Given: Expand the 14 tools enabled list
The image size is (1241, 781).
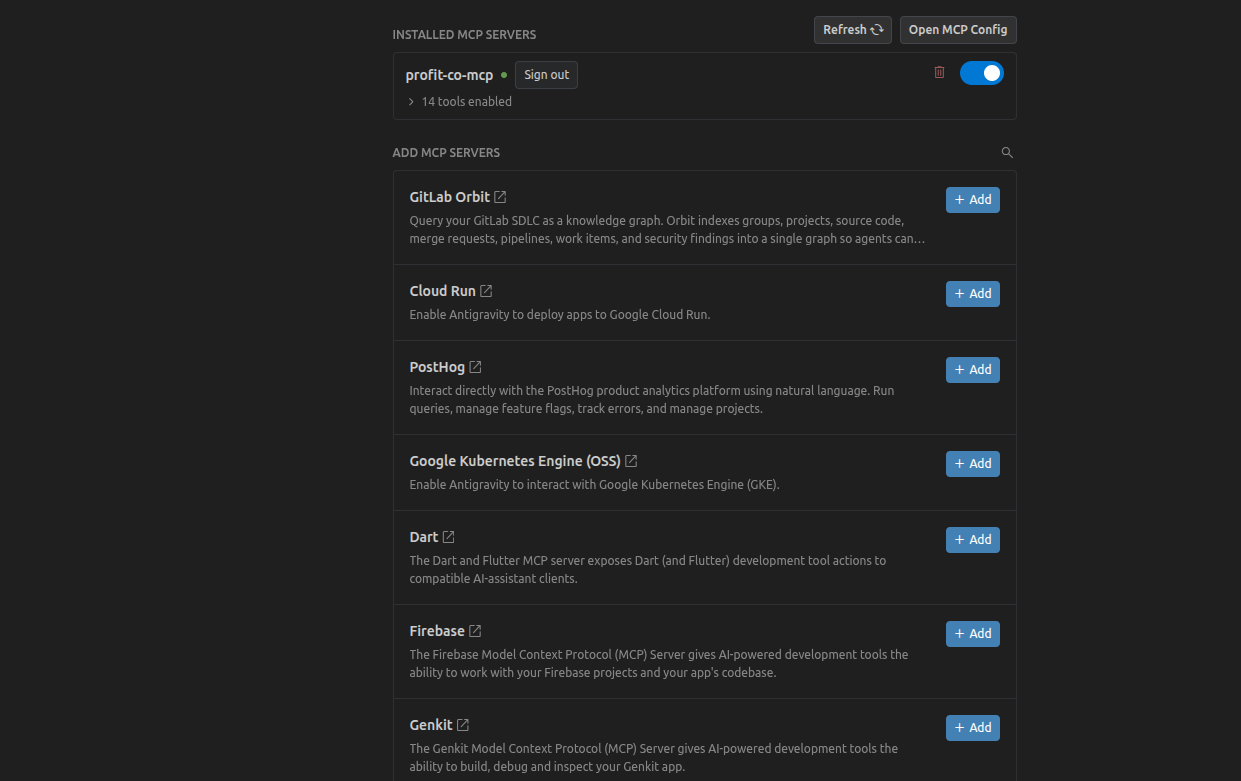Looking at the screenshot, I should tap(460, 101).
